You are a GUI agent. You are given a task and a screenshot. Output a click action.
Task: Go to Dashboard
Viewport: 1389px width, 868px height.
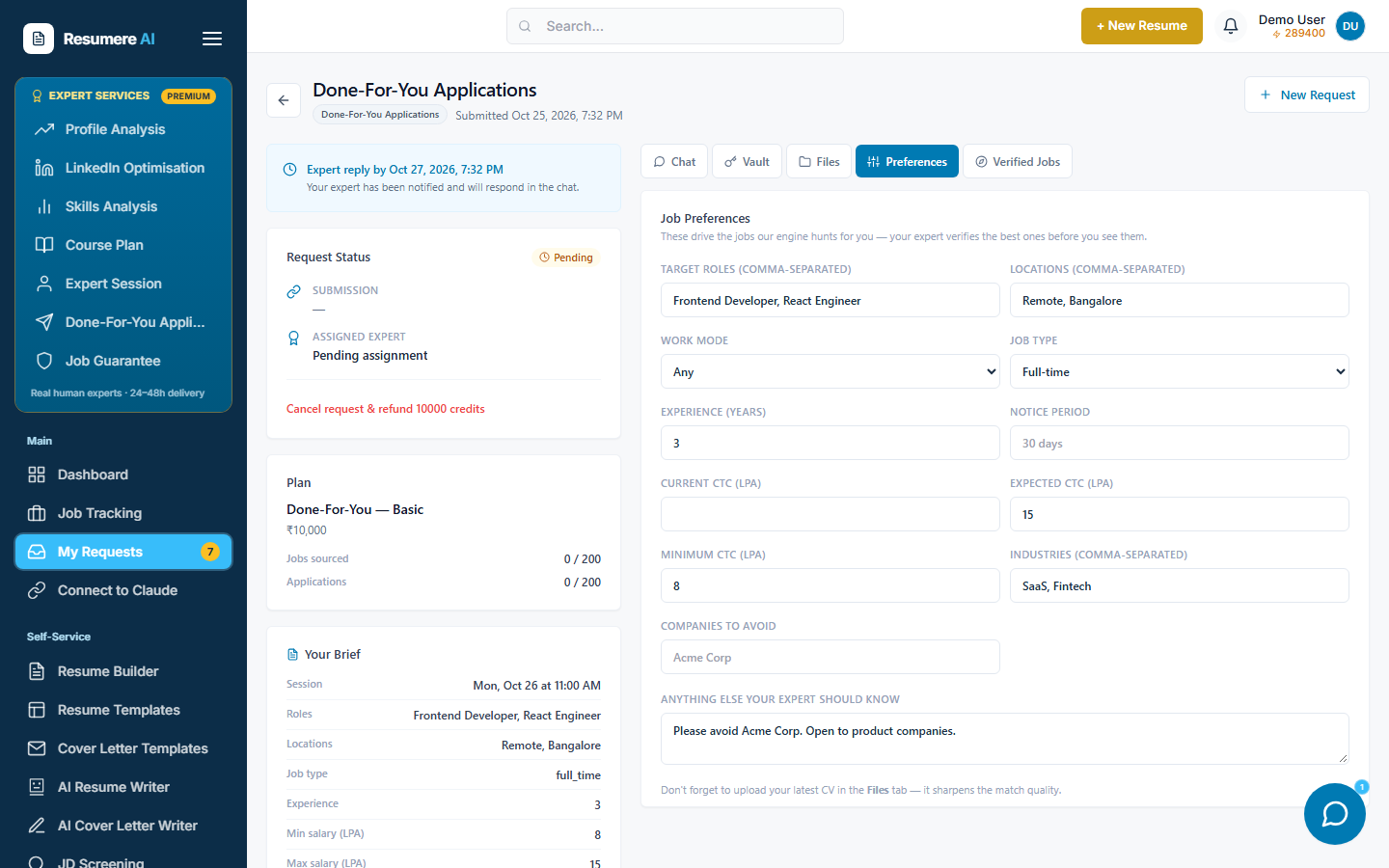[x=123, y=475]
